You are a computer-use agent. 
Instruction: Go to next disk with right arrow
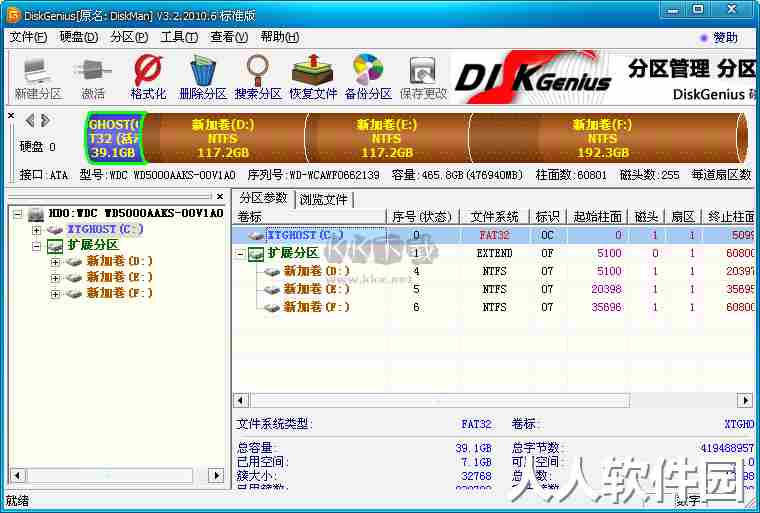point(46,120)
